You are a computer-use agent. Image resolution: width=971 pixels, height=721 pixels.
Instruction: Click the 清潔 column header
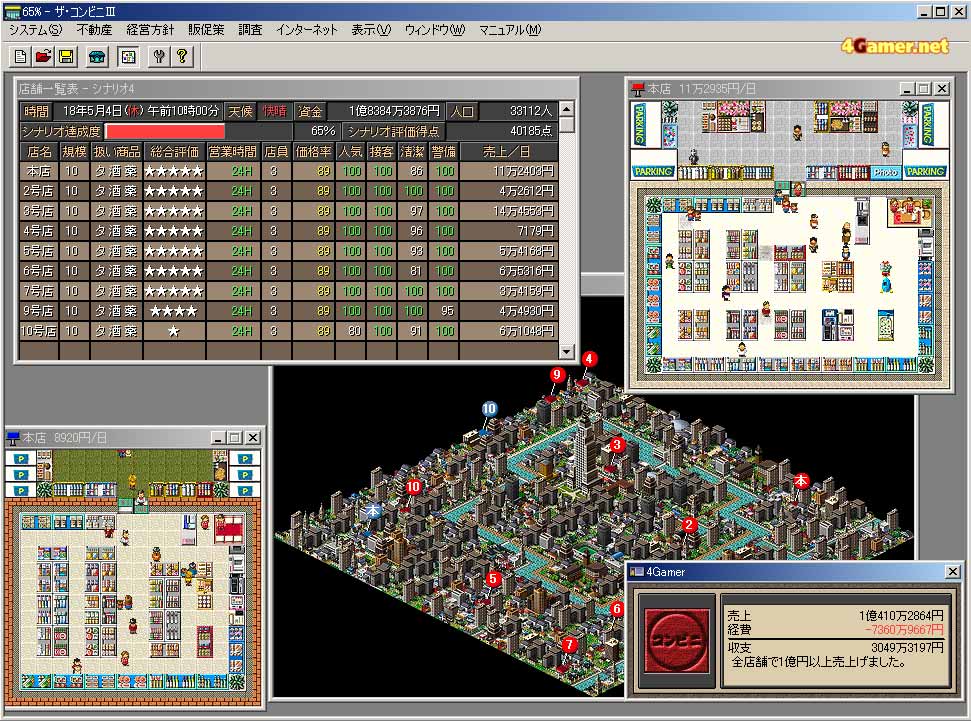coord(412,151)
